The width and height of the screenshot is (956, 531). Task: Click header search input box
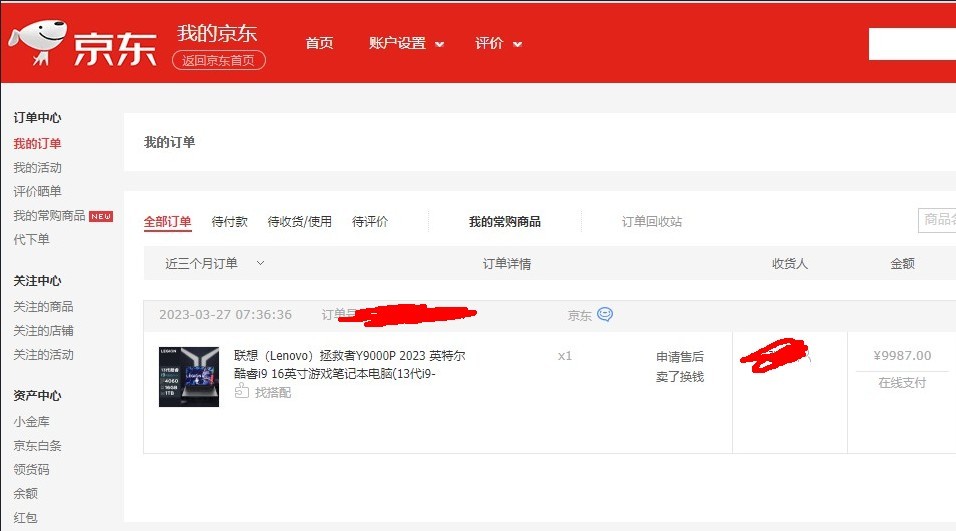click(912, 44)
